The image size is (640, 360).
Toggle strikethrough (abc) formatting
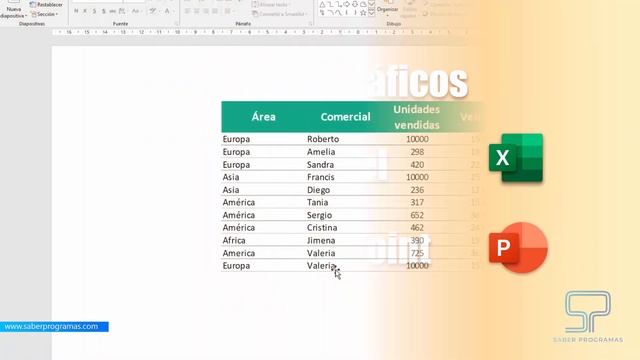[112, 11]
